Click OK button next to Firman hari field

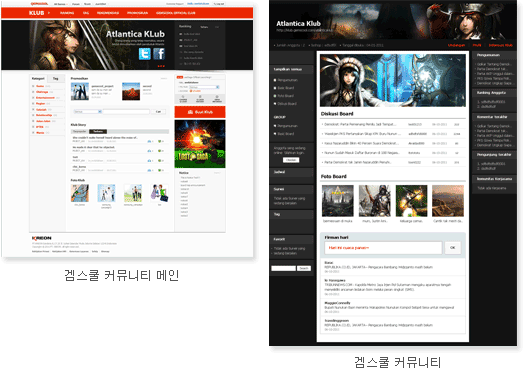click(453, 247)
